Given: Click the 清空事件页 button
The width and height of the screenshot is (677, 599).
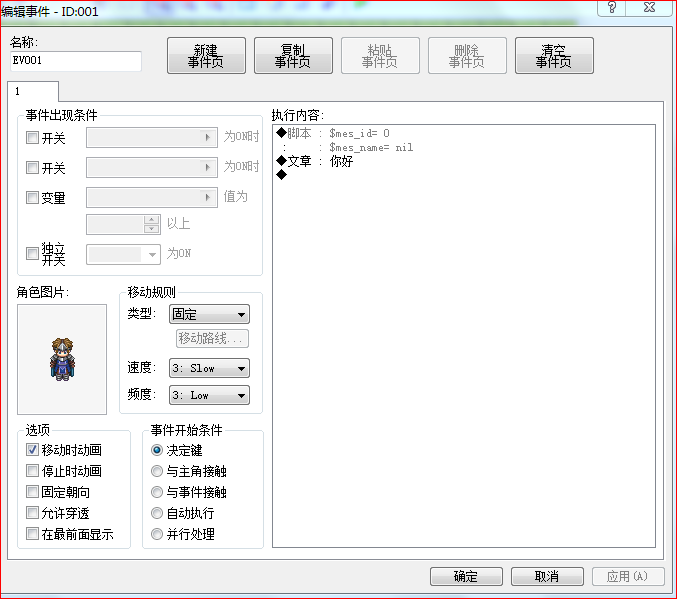Looking at the screenshot, I should [554, 55].
